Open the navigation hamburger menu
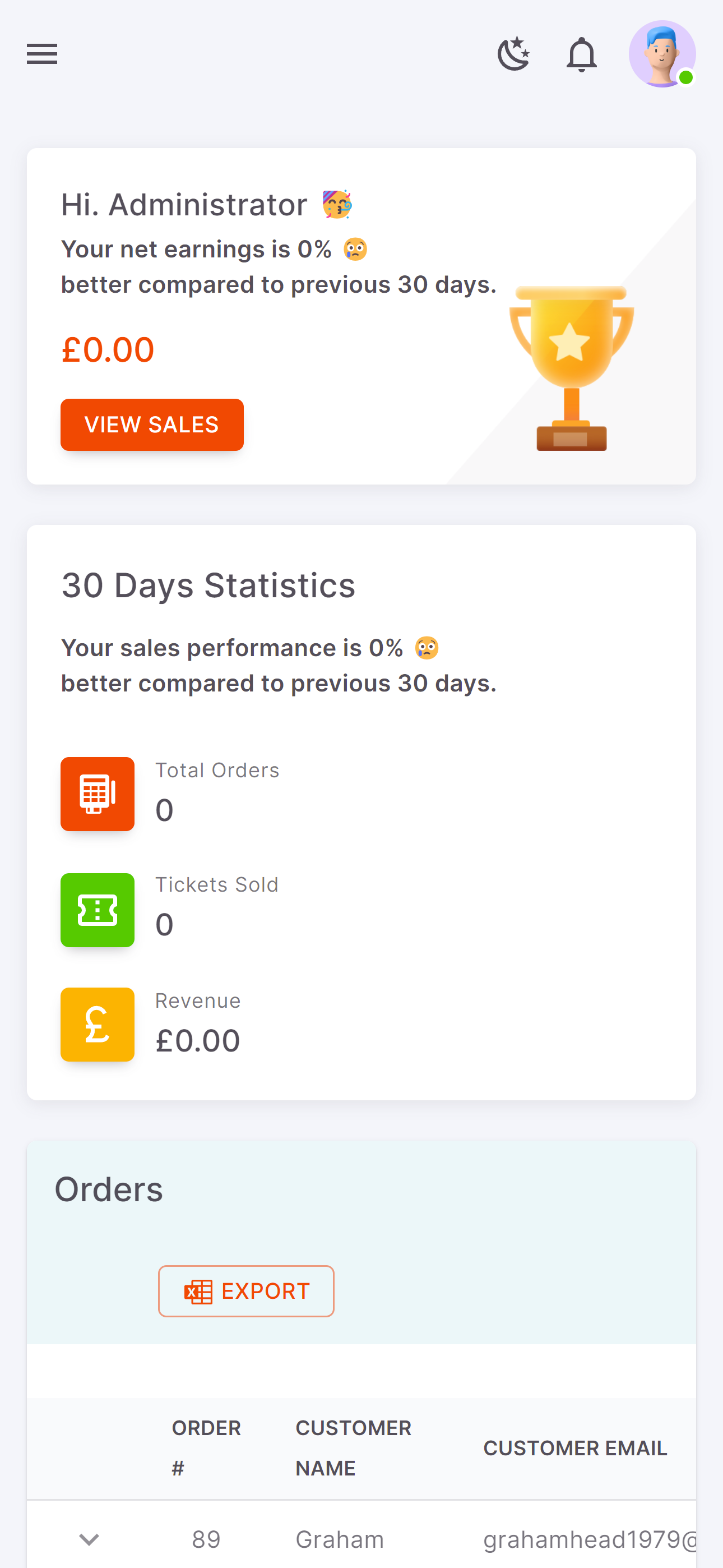The image size is (723, 1568). [x=41, y=54]
